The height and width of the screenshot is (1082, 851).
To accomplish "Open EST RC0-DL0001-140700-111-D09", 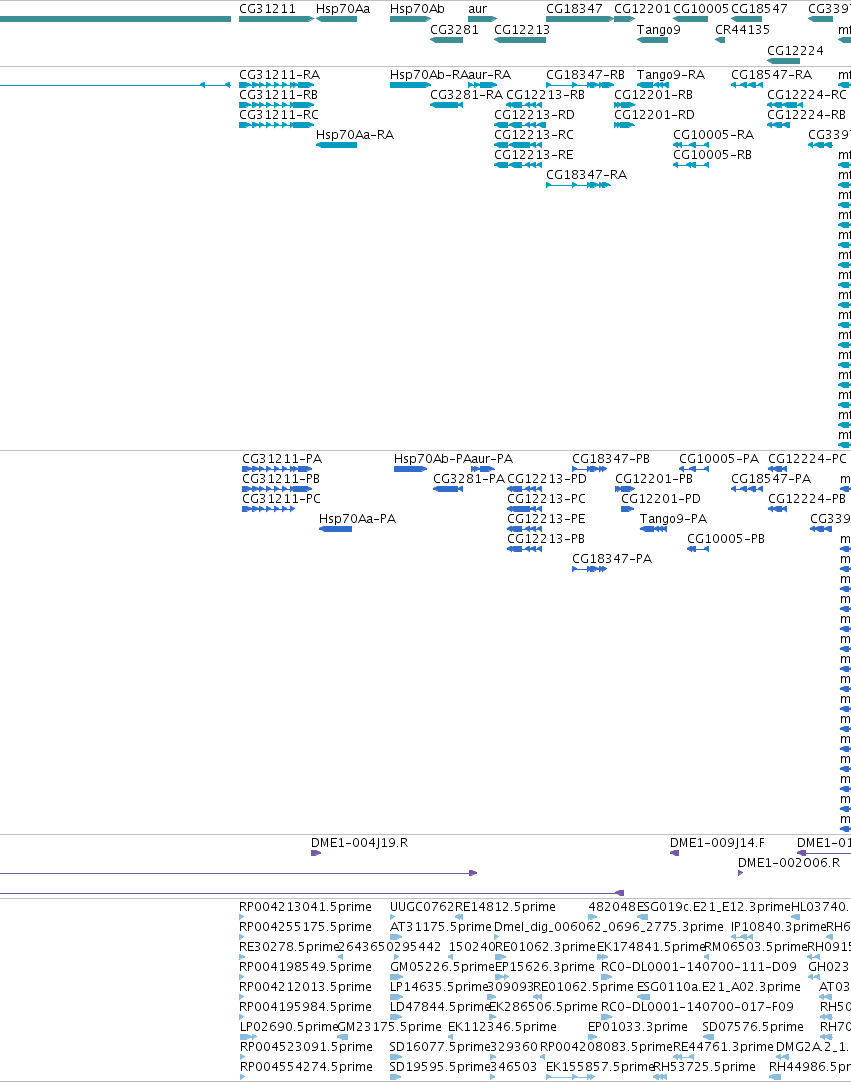I will 698,967.
